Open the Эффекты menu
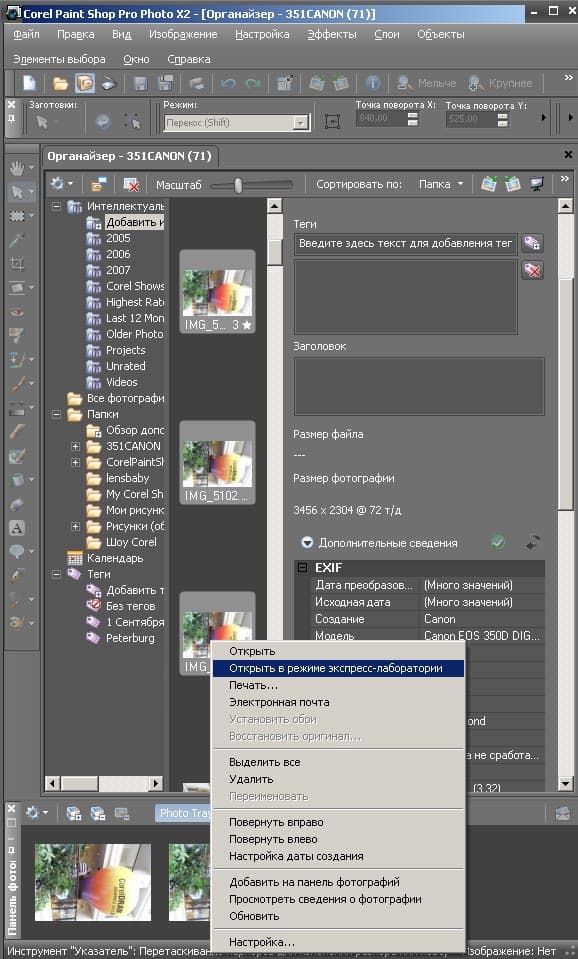Viewport: 578px width, 959px height. (332, 34)
